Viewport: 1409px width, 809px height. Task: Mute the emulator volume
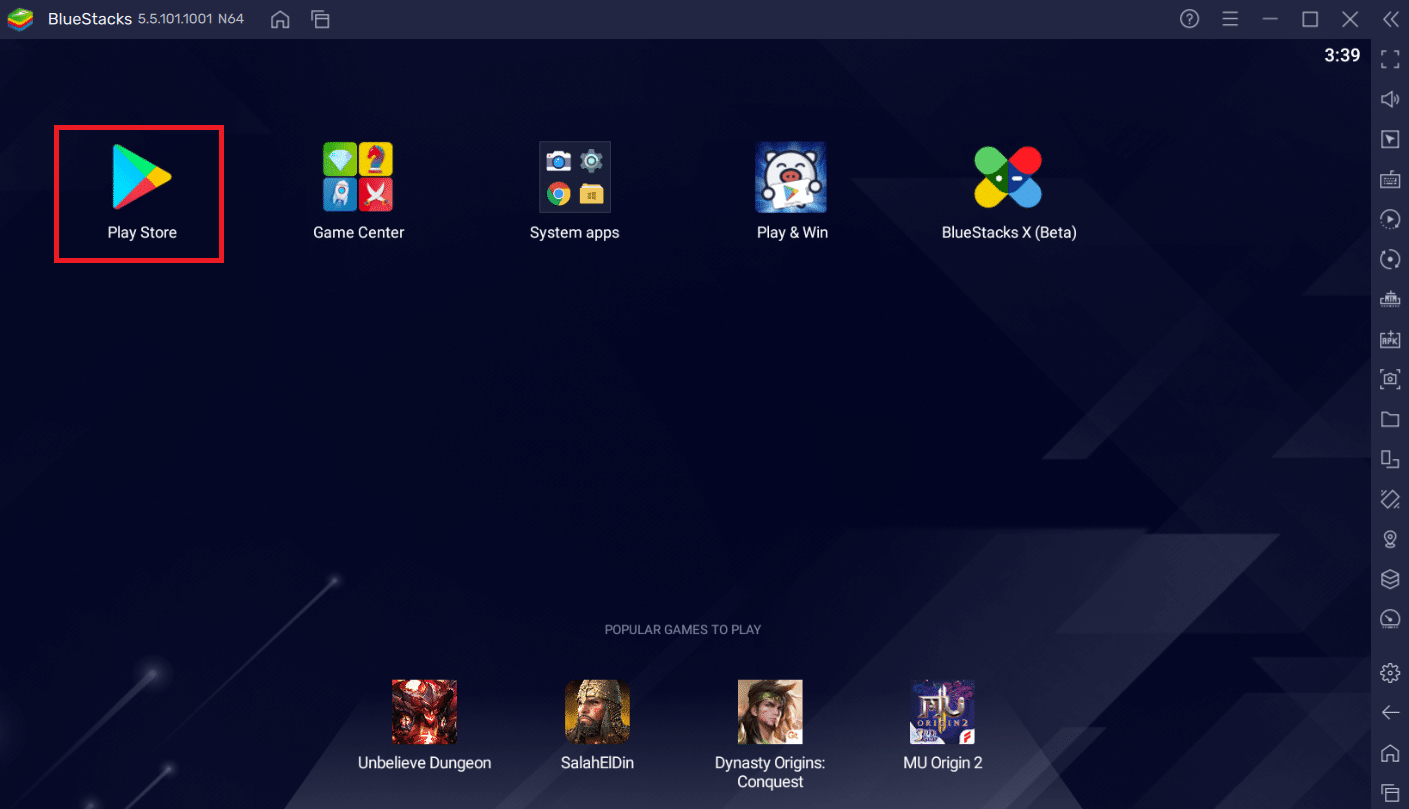[x=1390, y=98]
